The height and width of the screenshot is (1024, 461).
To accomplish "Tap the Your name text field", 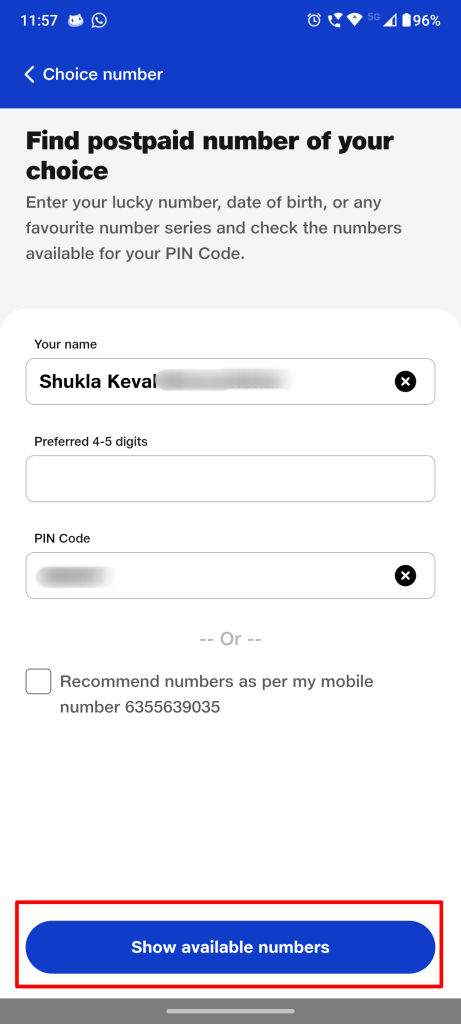I will pos(230,381).
